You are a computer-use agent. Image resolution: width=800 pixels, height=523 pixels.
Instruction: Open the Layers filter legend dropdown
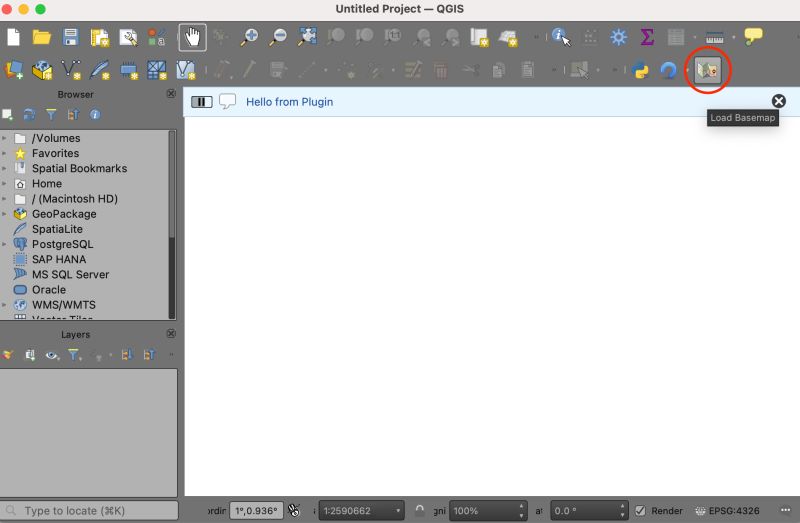click(x=74, y=355)
